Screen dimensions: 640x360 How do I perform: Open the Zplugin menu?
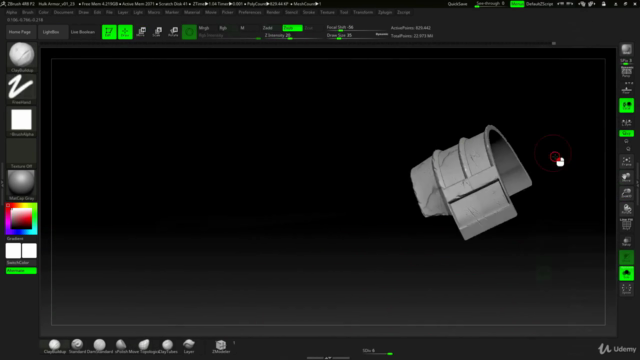pos(385,12)
